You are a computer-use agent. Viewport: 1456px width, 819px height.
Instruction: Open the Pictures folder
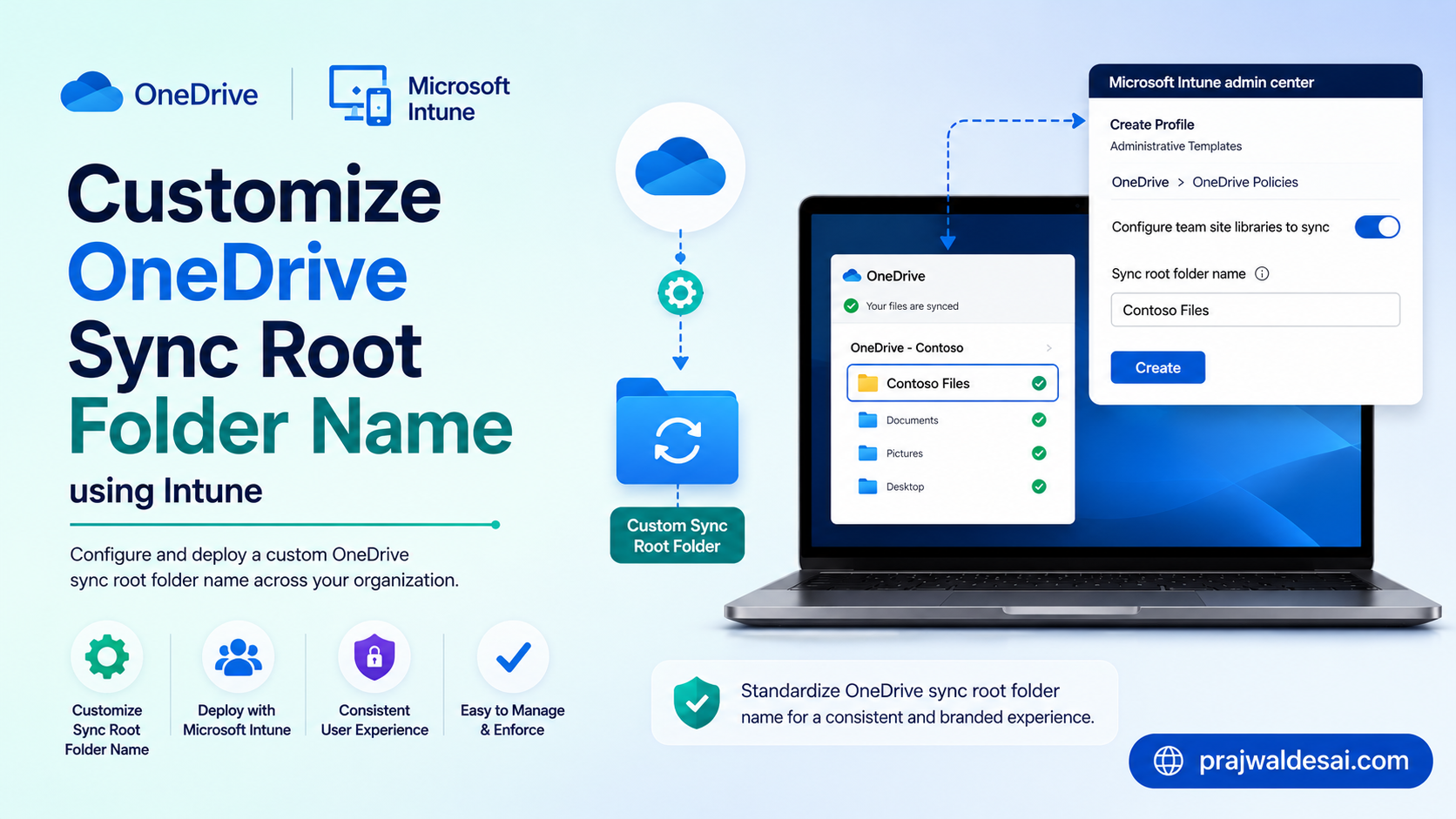[x=904, y=453]
